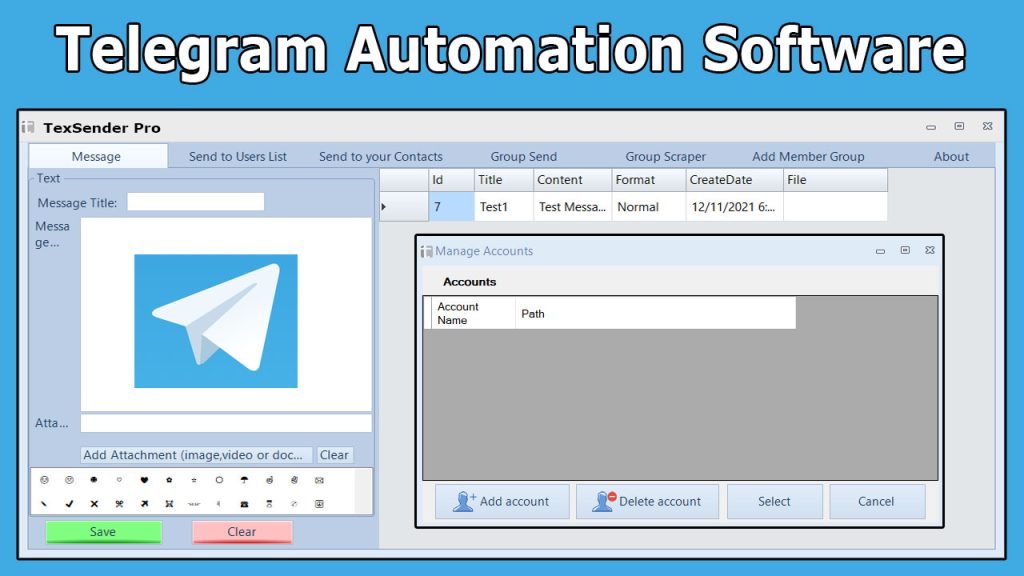1024x576 pixels.
Task: Insert the umbrella emoji
Action: pyautogui.click(x=244, y=480)
